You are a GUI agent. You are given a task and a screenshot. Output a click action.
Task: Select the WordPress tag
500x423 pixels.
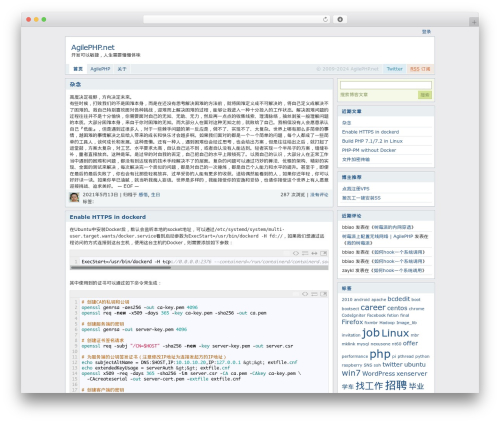pos(378,374)
